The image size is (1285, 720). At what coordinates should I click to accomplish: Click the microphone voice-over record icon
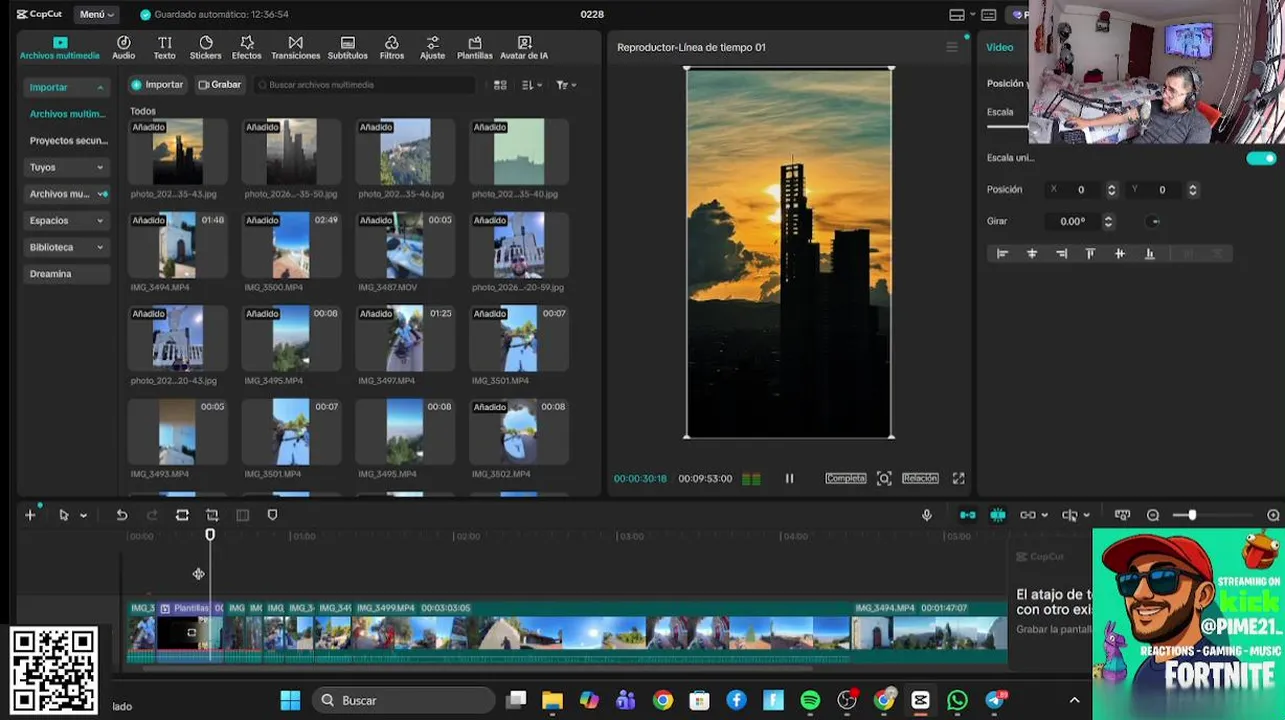point(926,515)
